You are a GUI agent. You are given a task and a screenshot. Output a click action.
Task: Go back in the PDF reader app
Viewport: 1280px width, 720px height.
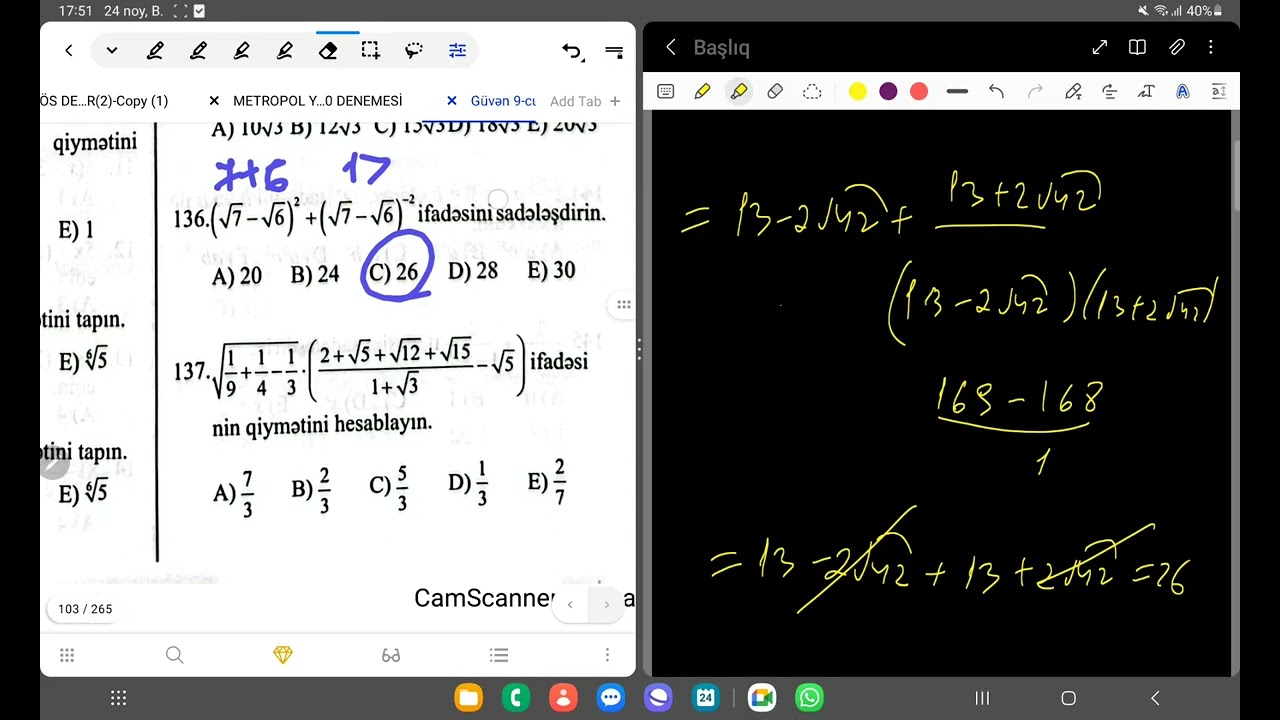point(68,50)
